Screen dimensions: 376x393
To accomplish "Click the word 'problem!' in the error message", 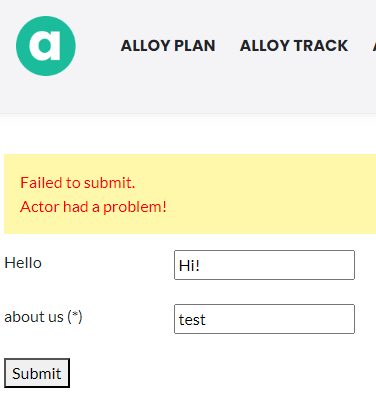I will tap(135, 207).
